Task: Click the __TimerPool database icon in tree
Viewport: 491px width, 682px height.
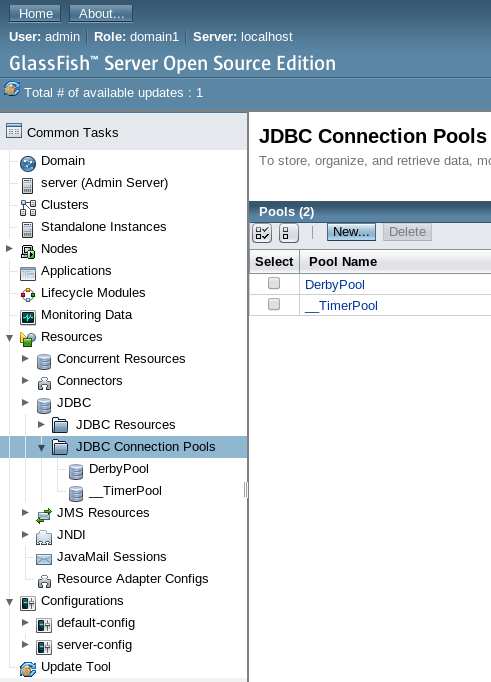Action: (76, 494)
